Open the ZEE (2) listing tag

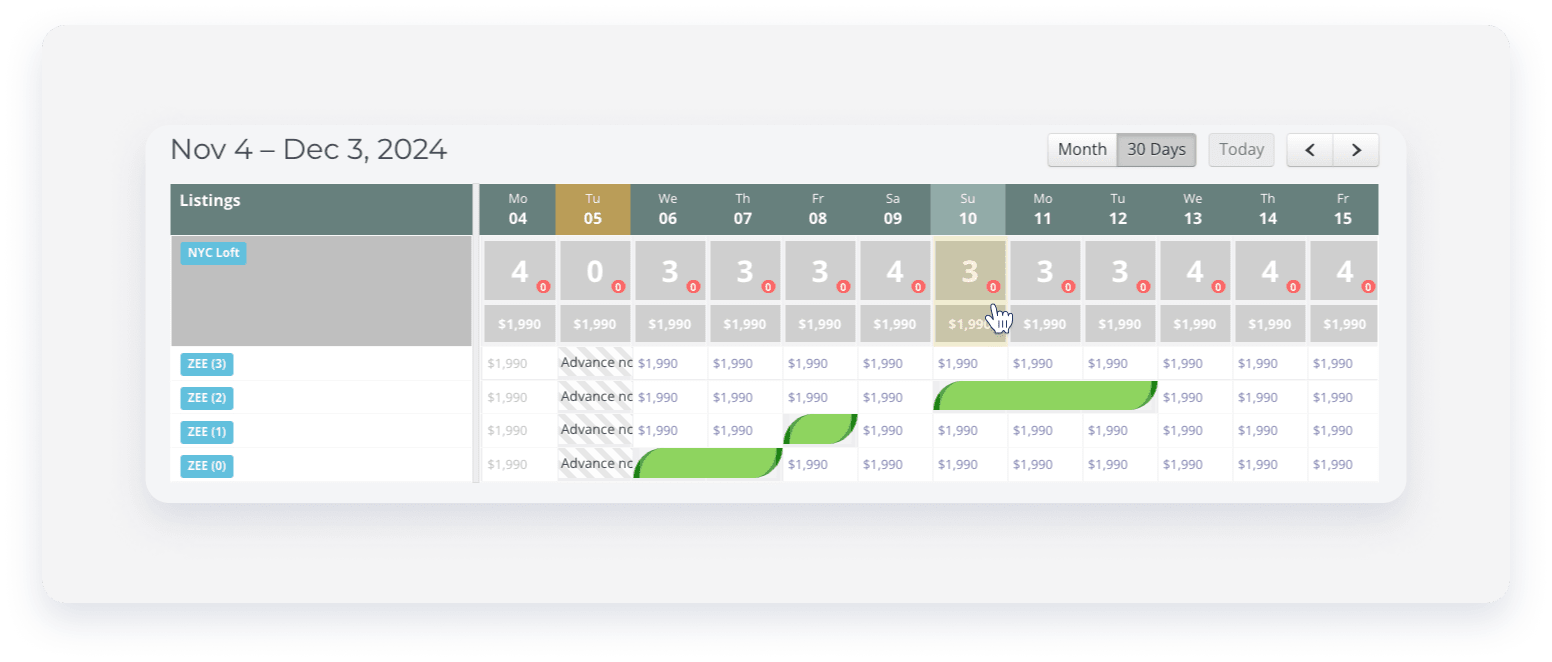point(207,398)
